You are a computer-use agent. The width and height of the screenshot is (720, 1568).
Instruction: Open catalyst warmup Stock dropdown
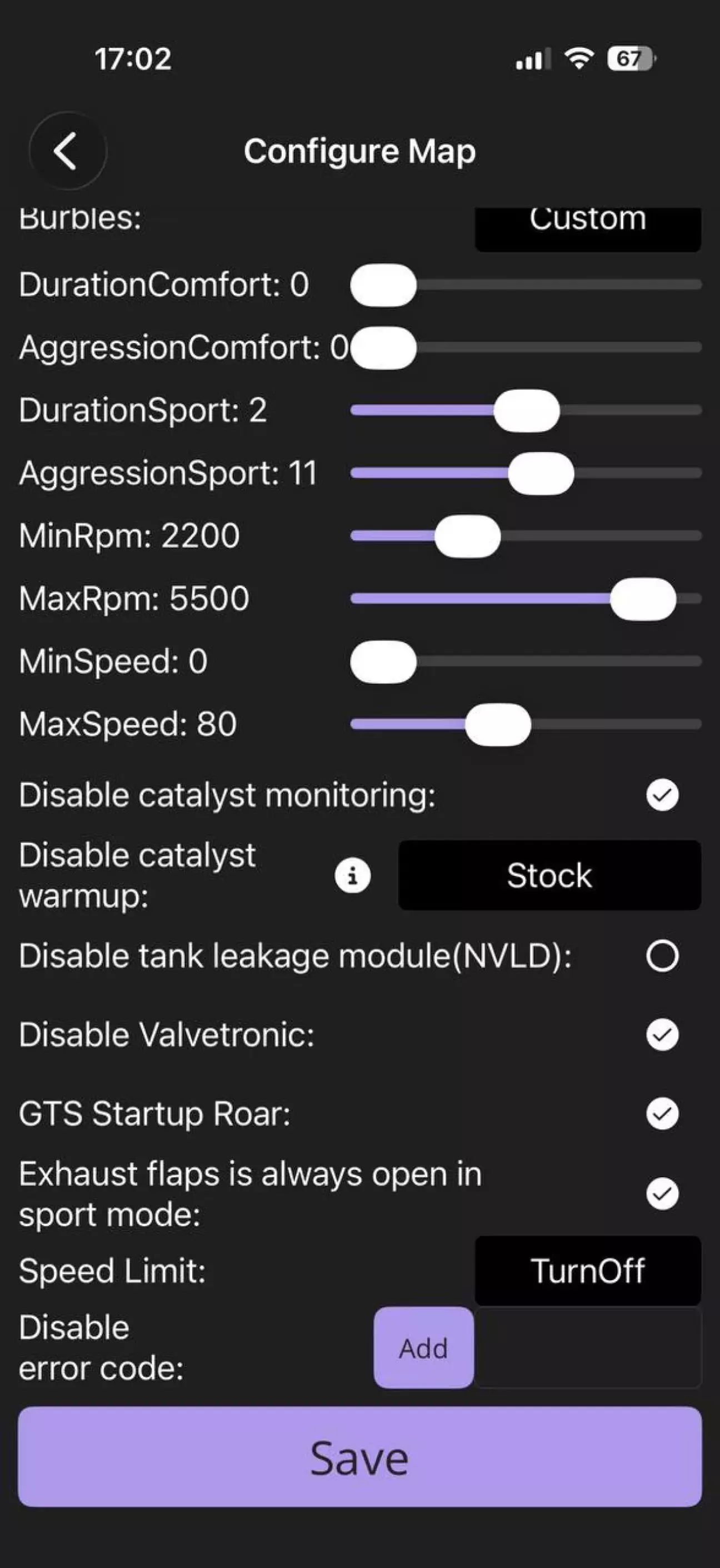[x=549, y=875]
